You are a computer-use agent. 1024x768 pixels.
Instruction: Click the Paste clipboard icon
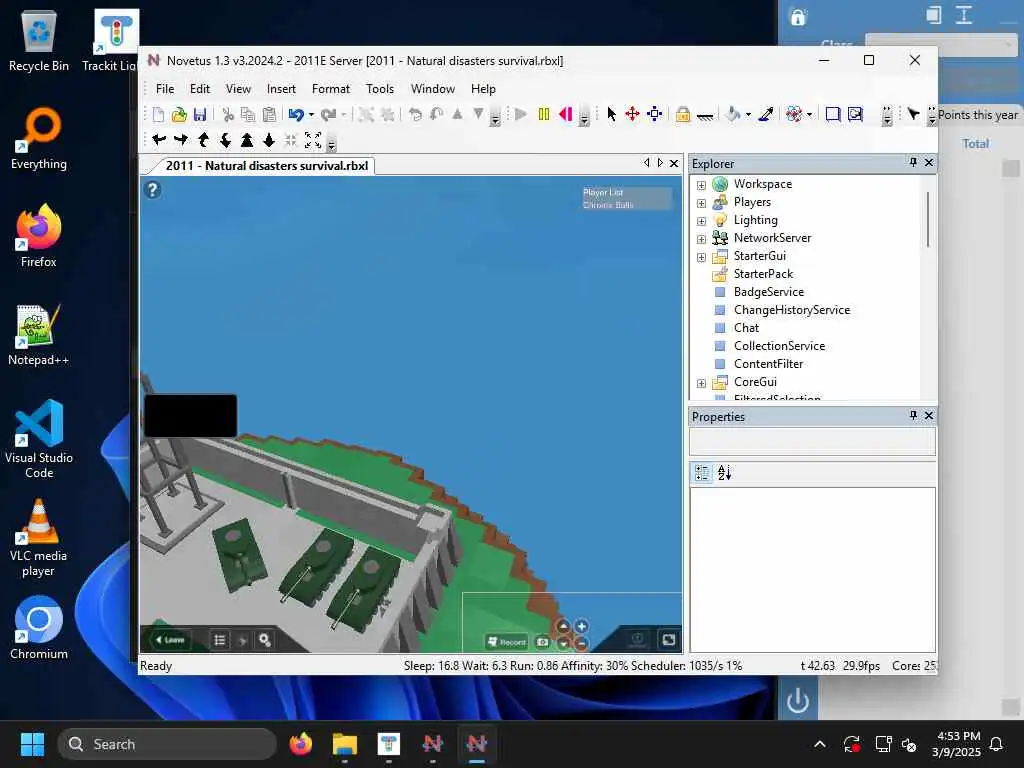[269, 115]
